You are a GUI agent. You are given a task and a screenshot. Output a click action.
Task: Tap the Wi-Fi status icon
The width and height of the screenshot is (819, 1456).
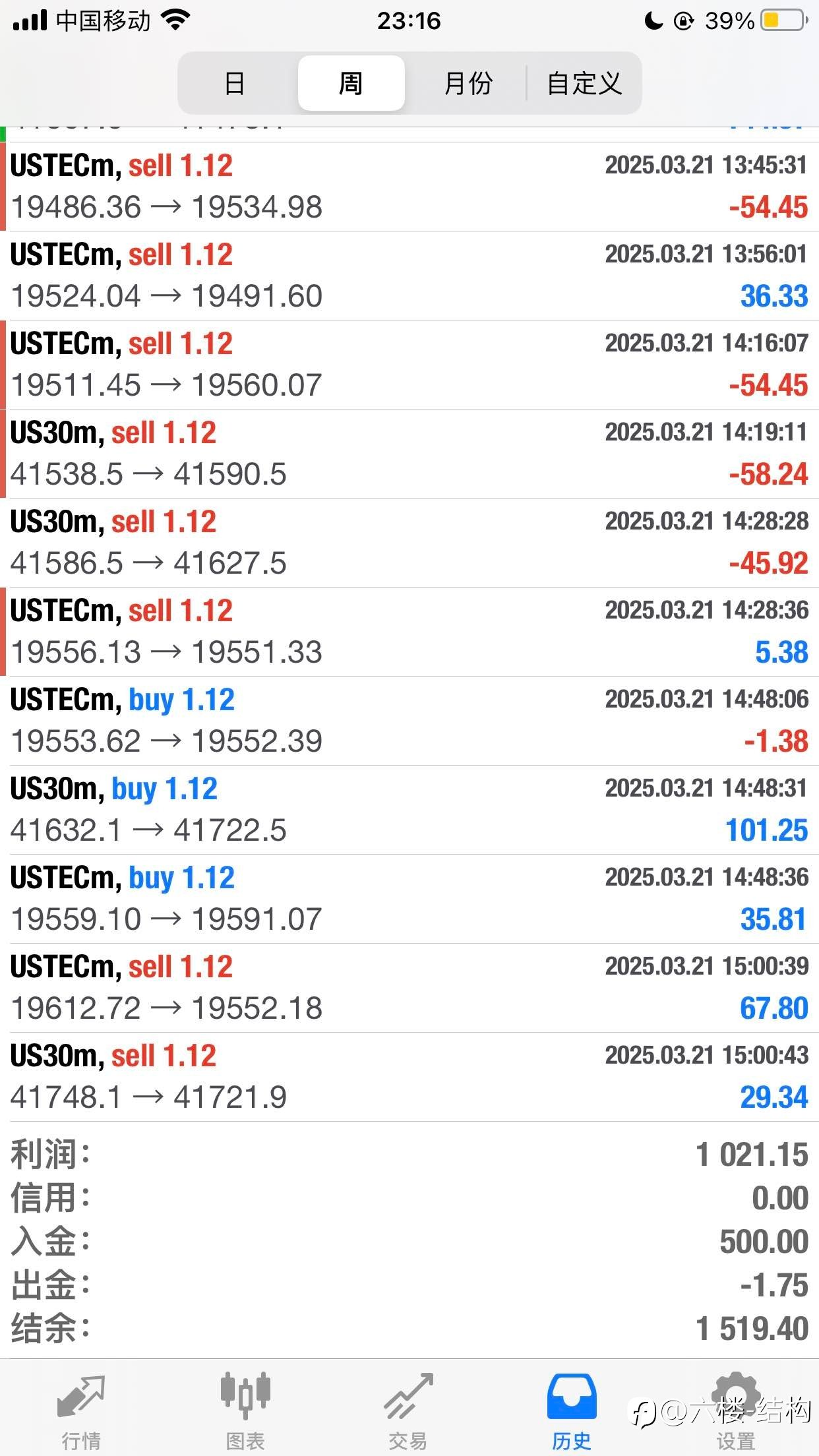(x=175, y=20)
